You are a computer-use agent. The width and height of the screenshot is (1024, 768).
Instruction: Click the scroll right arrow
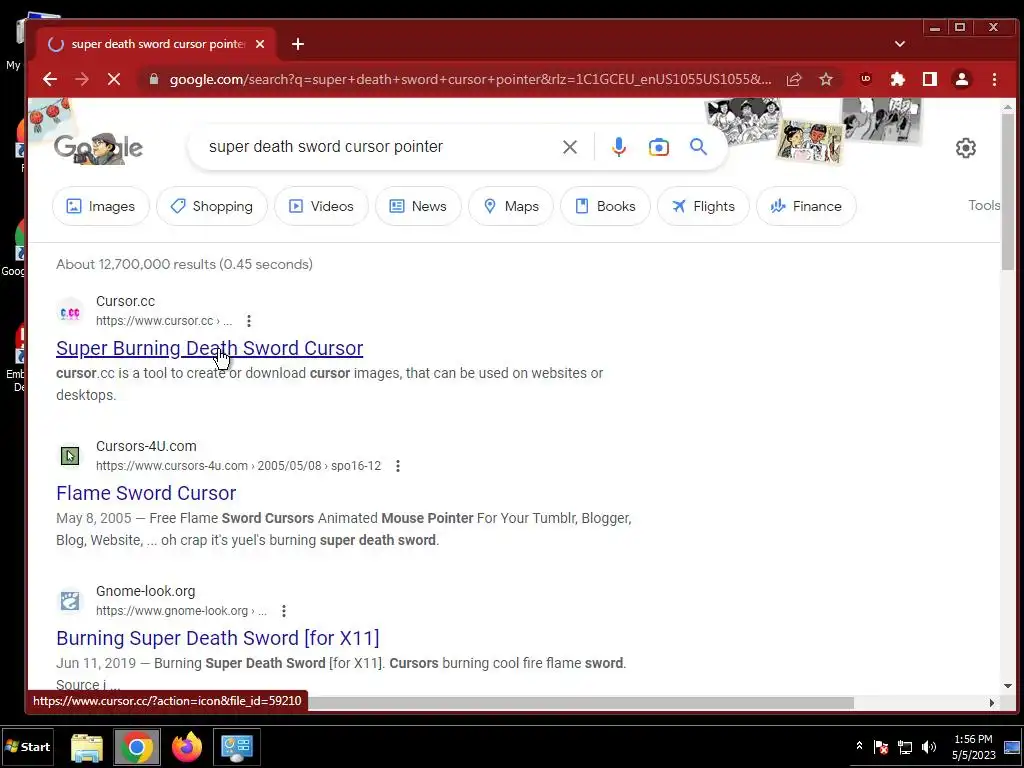click(991, 703)
